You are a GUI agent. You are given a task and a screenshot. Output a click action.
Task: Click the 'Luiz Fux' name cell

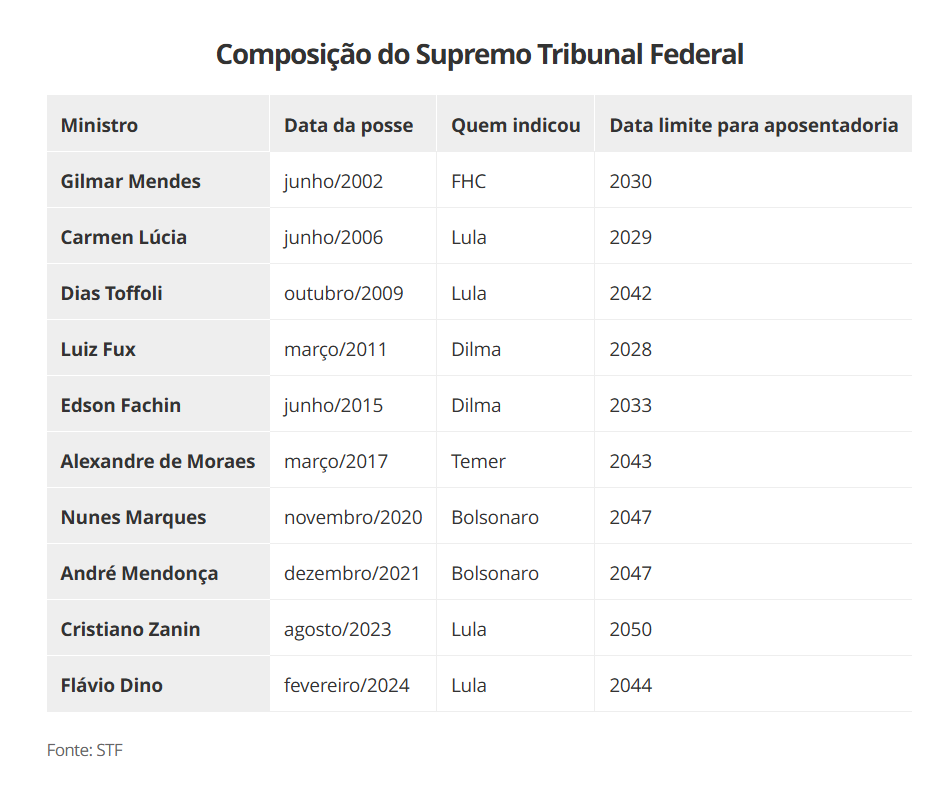98,349
